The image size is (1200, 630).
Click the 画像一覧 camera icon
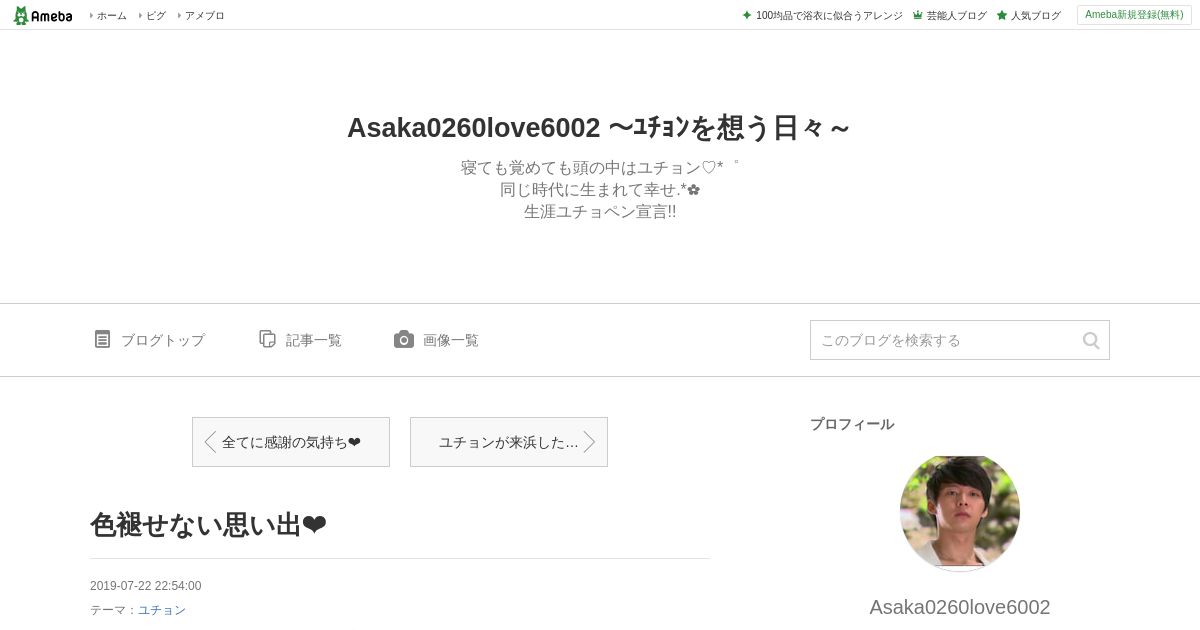pos(404,339)
